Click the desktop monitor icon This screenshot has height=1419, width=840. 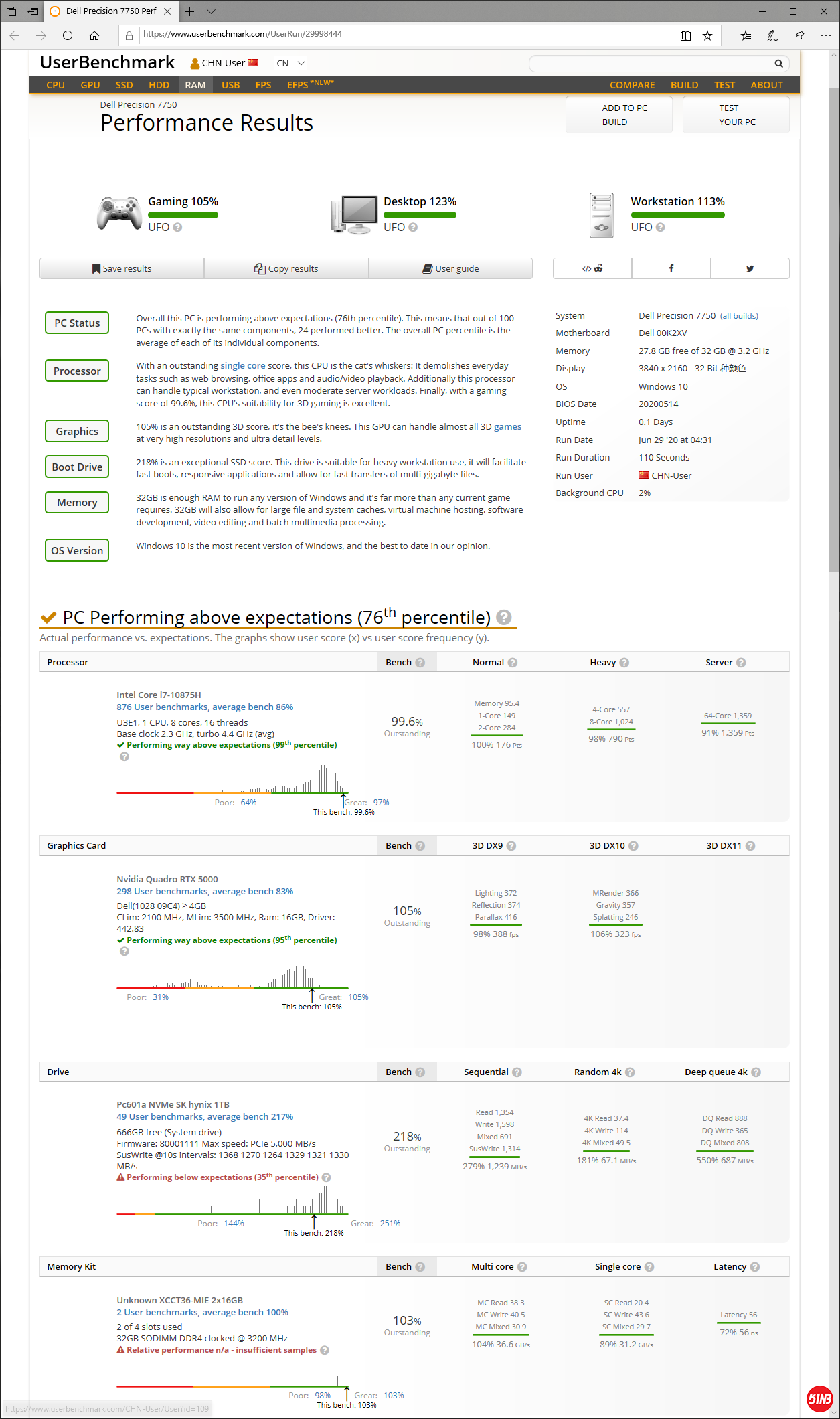(354, 214)
